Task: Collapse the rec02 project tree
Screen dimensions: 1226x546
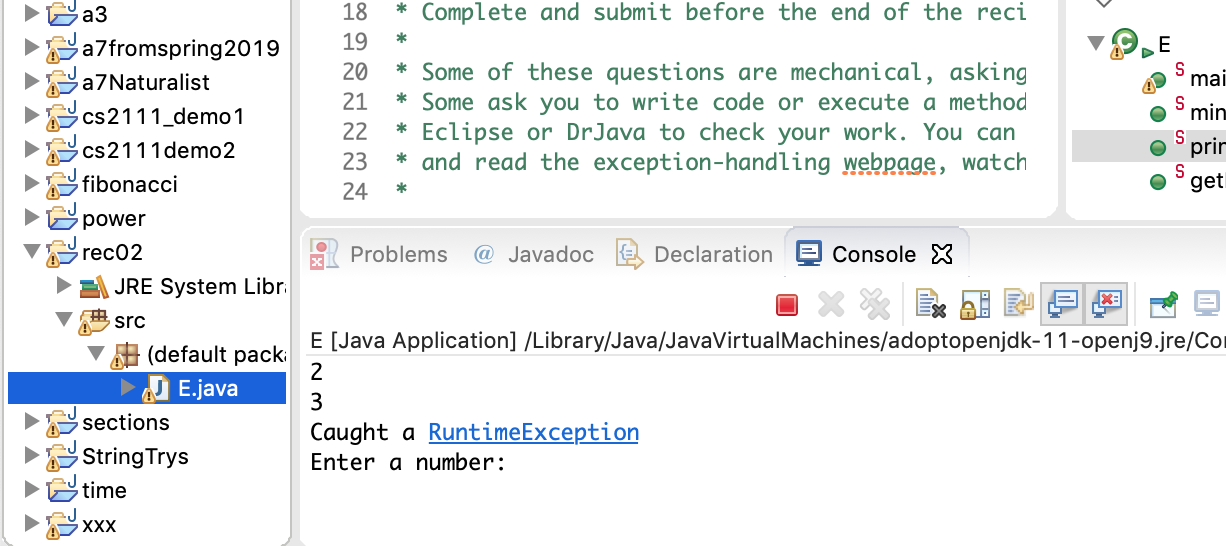Action: (x=30, y=253)
